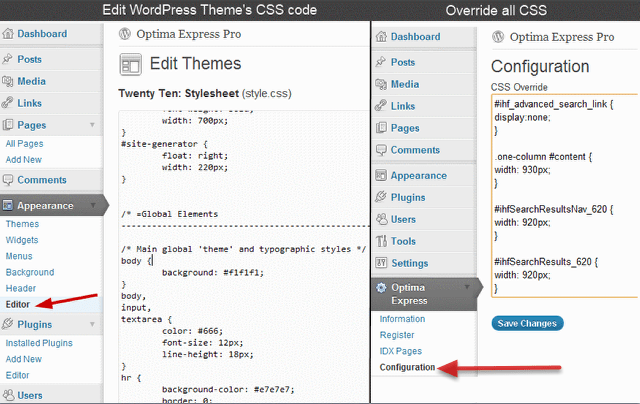Open All Pages link
640x404 pixels.
pyautogui.click(x=24, y=144)
